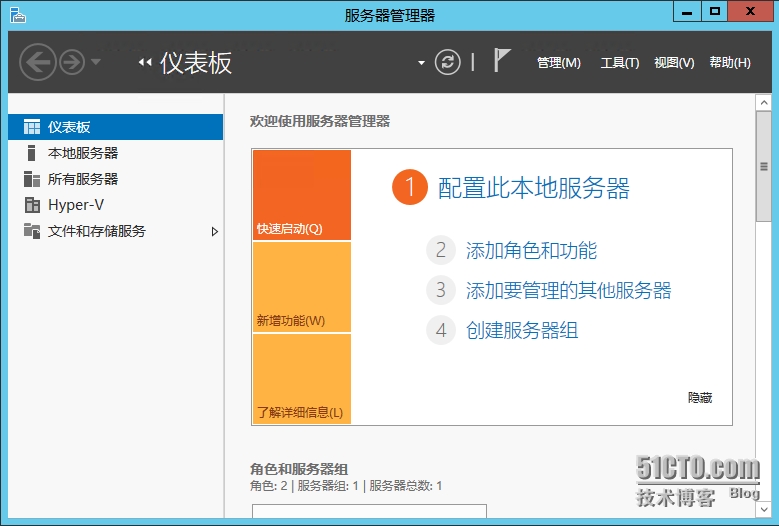Open the navigation history dropdown arrow
Viewport: 779px width, 526px height.
click(96, 62)
